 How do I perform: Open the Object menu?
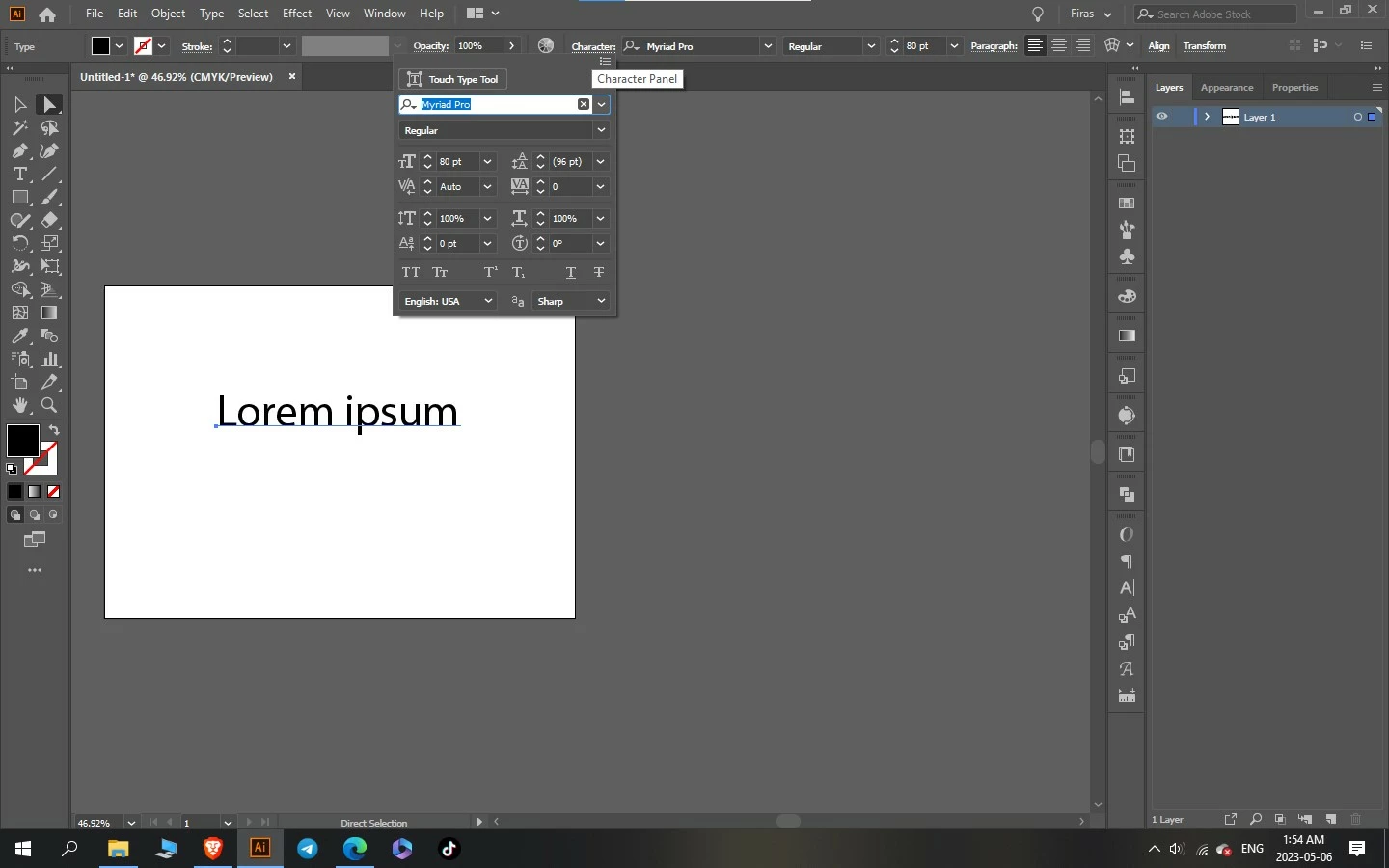[168, 14]
